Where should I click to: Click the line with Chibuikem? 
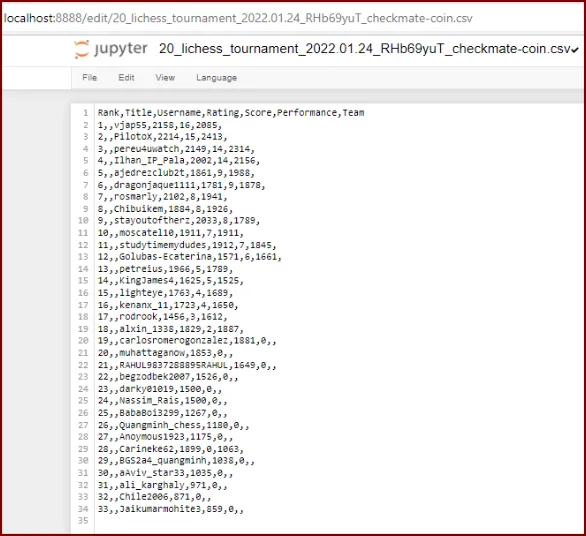[x=165, y=209]
